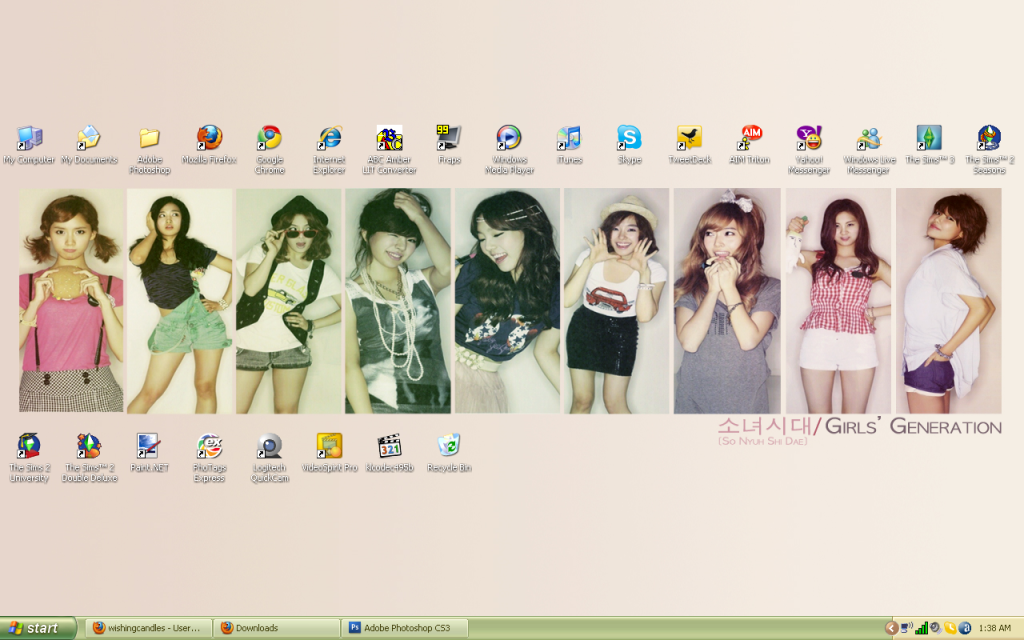Click the blue 'a' tray icon
The height and width of the screenshot is (640, 1024).
(965, 628)
